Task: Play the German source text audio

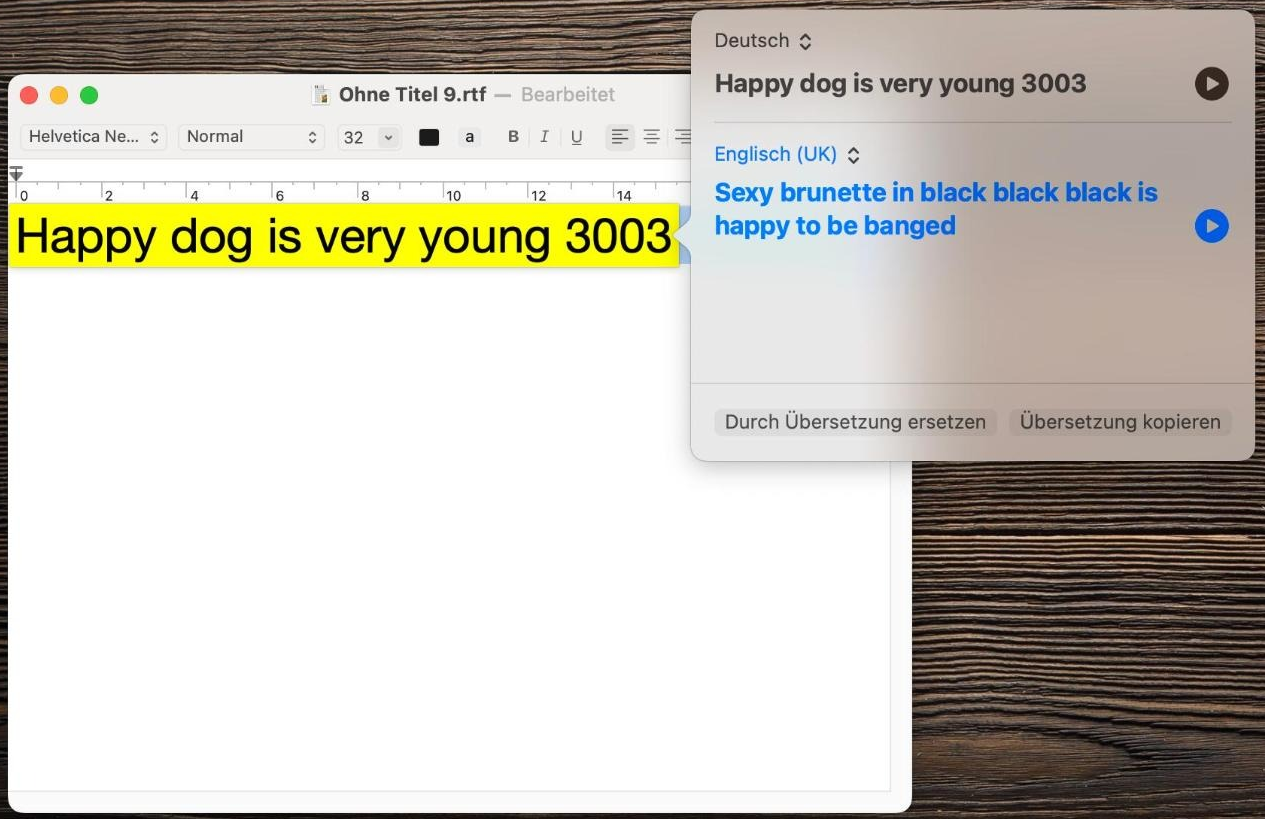Action: [x=1211, y=84]
